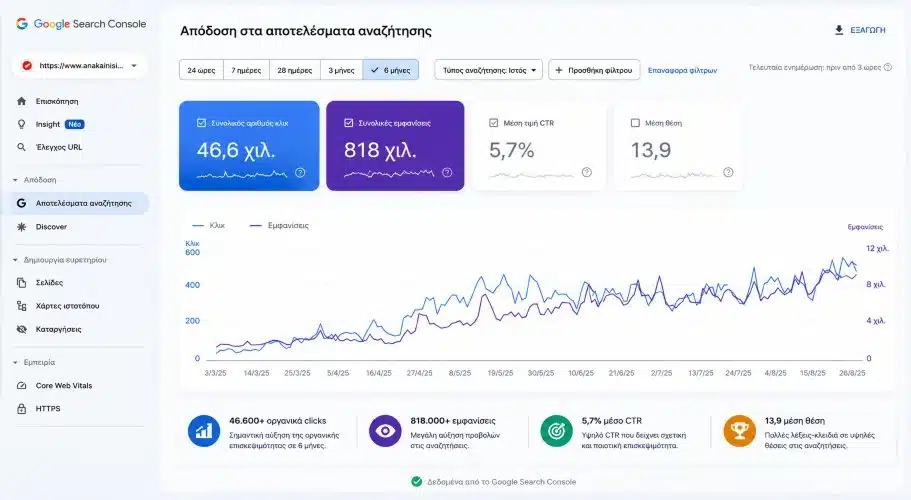Click the ΕΞΑΓΩΓΗ export button
The height and width of the screenshot is (500, 911).
tap(860, 30)
